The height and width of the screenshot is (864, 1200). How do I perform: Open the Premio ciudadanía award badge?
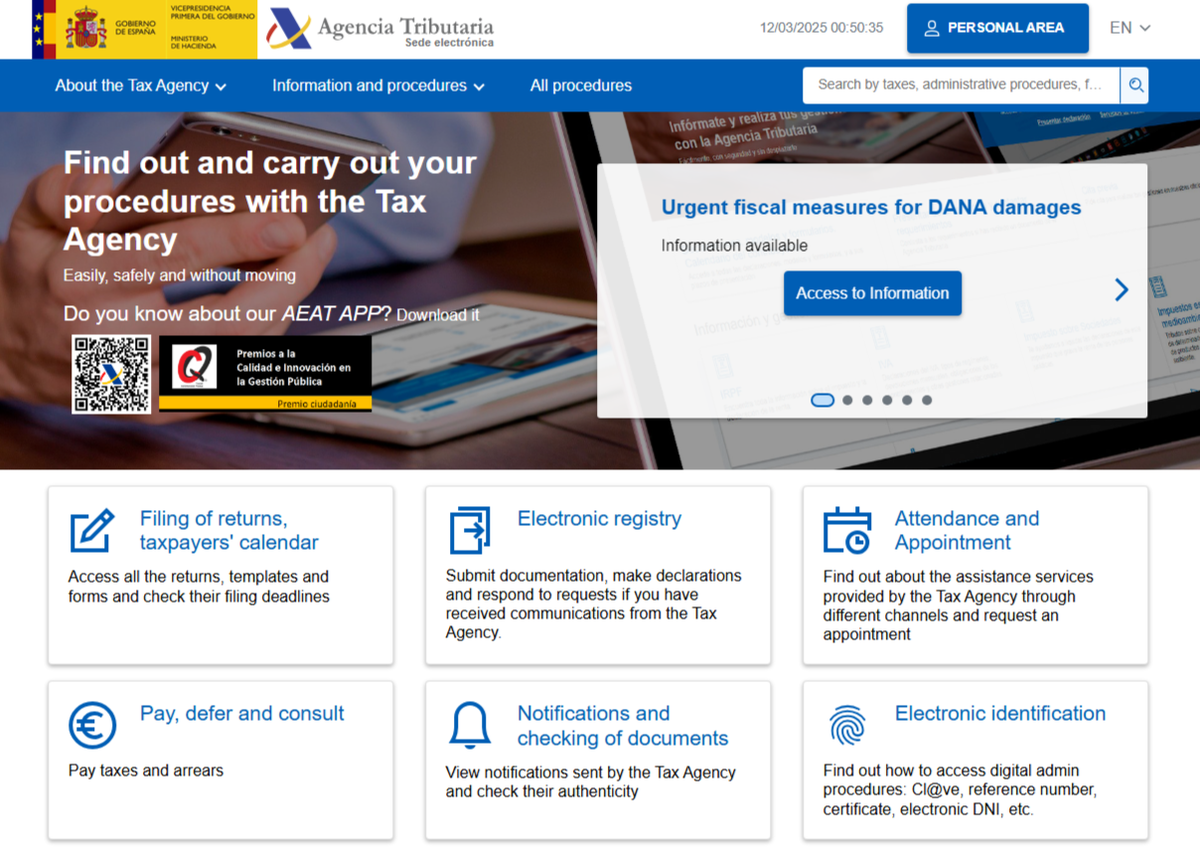tap(265, 374)
